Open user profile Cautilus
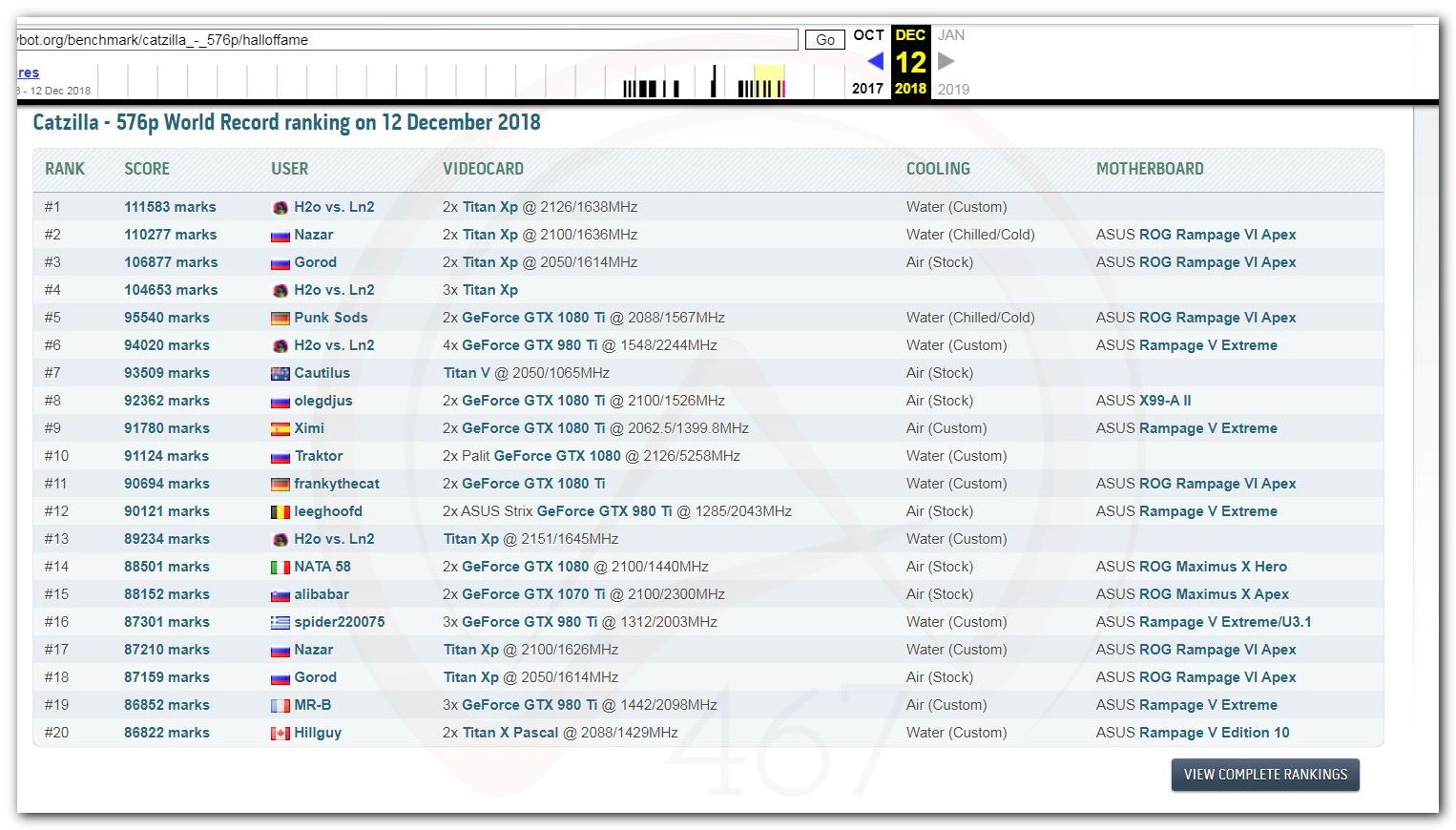The width and height of the screenshot is (1456, 830). (x=322, y=373)
